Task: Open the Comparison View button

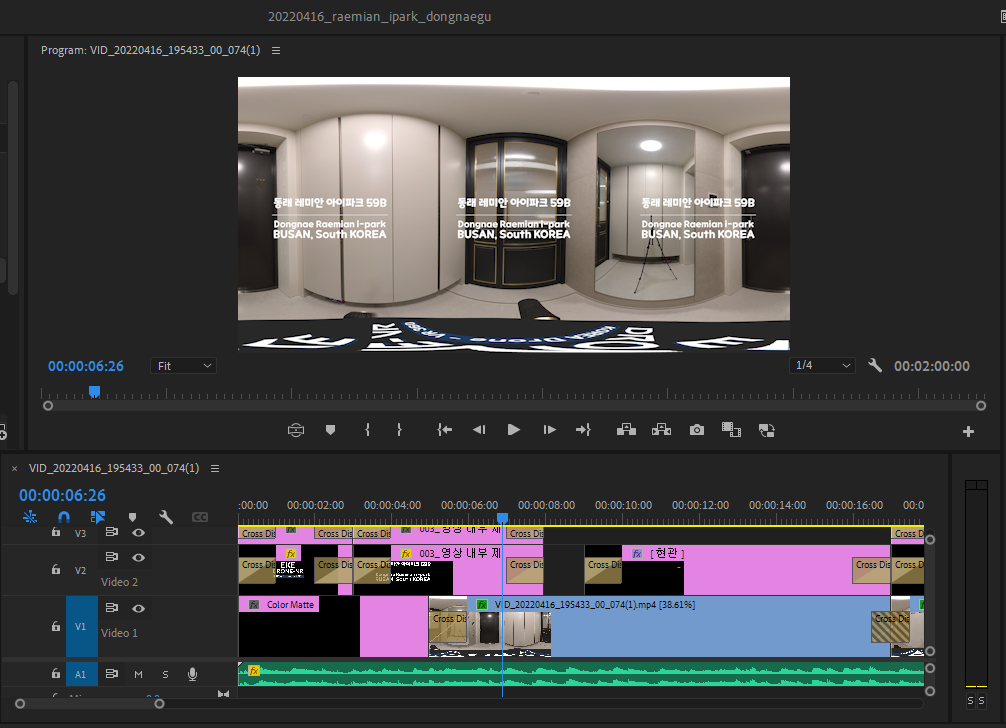Action: pyautogui.click(x=731, y=430)
